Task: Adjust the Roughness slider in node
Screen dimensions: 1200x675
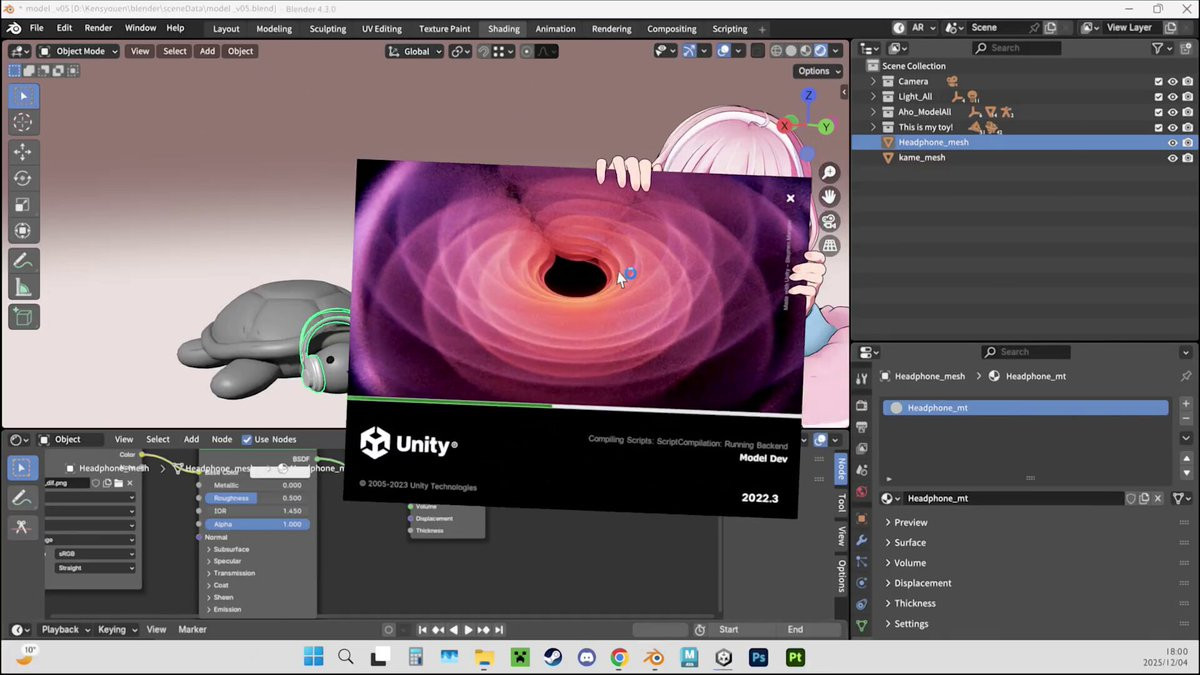Action: click(x=256, y=498)
